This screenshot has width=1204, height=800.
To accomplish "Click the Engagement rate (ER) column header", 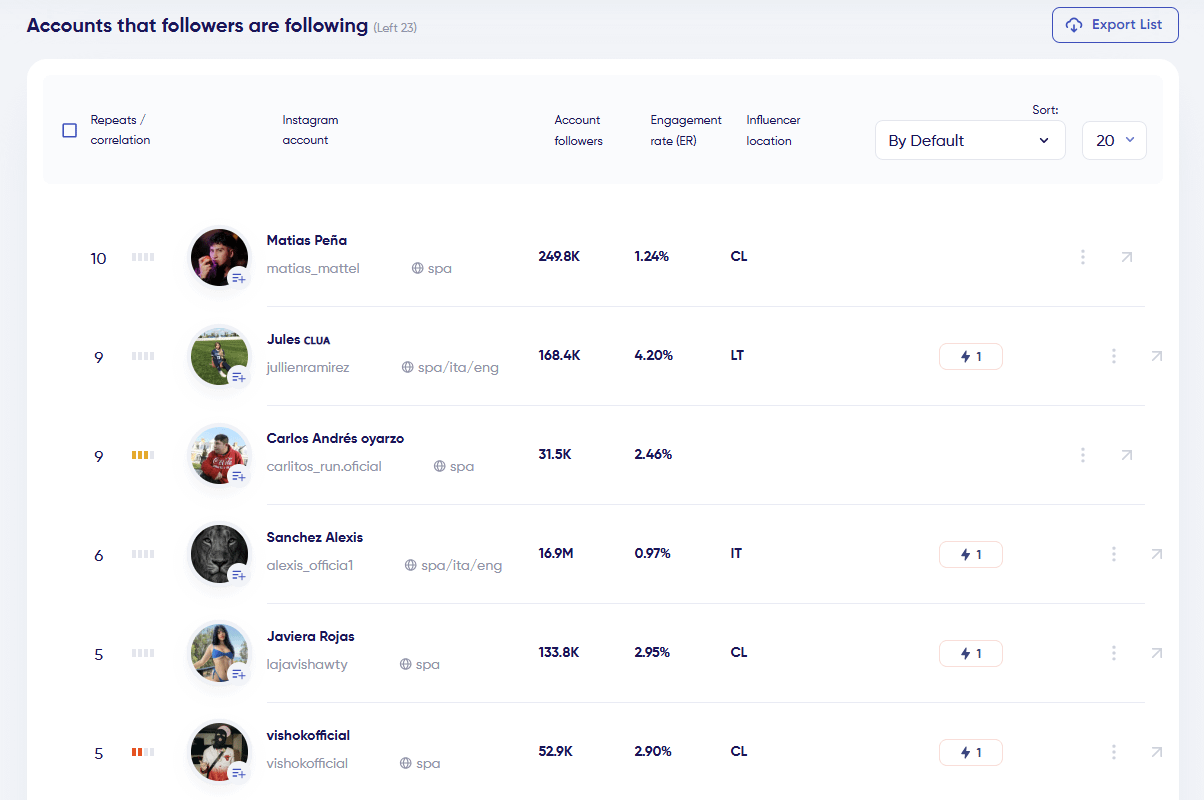I will click(x=685, y=130).
